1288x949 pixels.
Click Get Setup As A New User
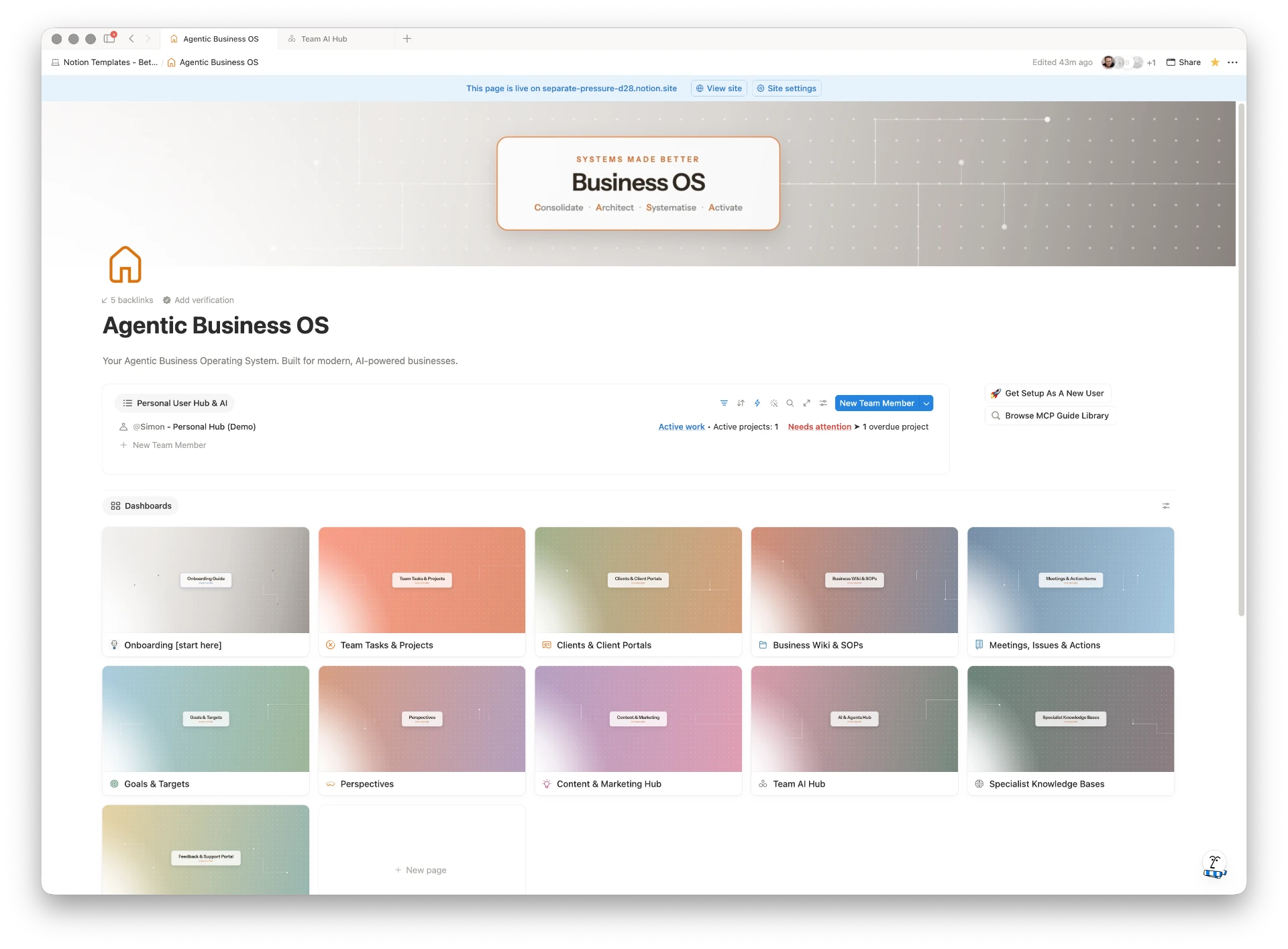point(1048,394)
